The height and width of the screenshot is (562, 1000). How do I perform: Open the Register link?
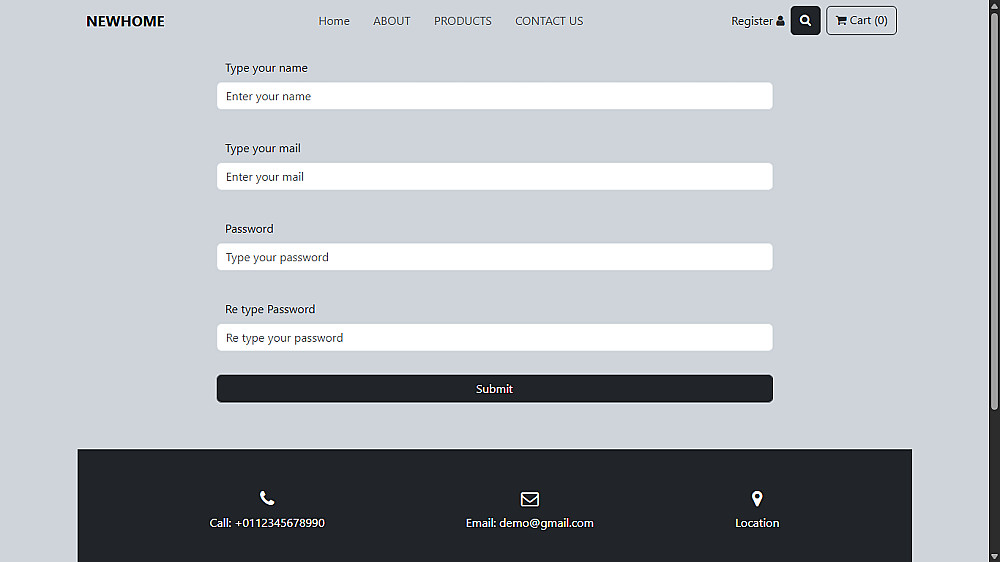coord(751,21)
